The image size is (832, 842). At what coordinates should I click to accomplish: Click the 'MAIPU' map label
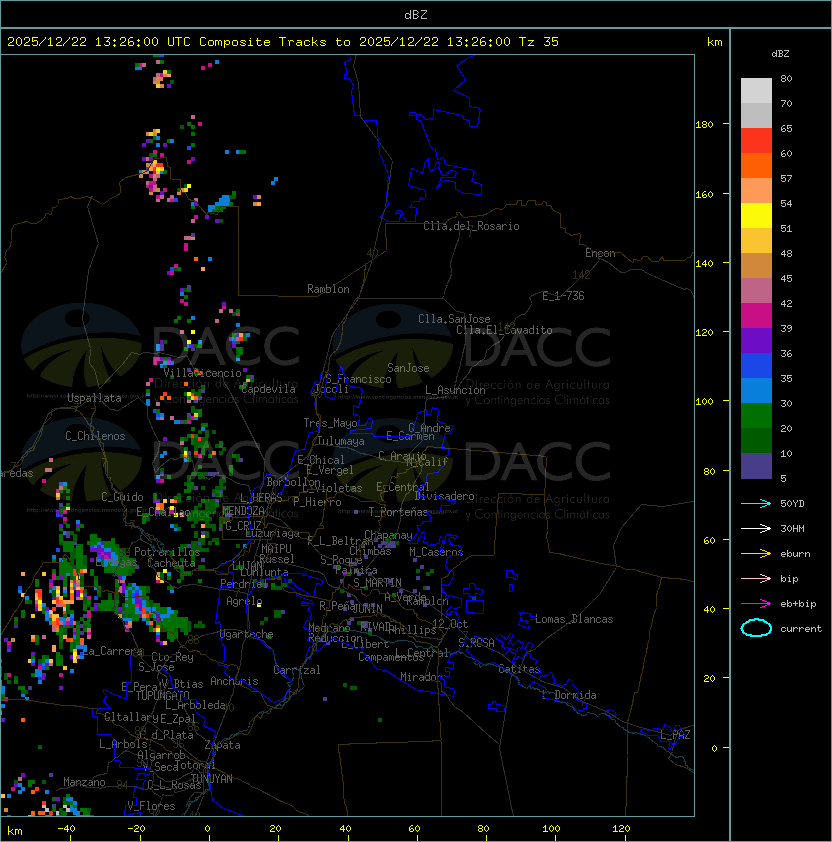click(x=276, y=549)
